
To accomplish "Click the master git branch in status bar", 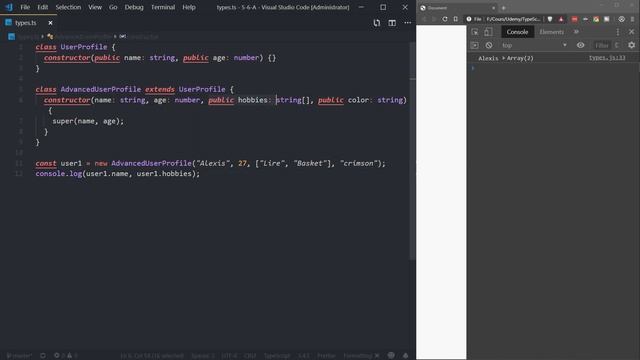I will 19,356.
